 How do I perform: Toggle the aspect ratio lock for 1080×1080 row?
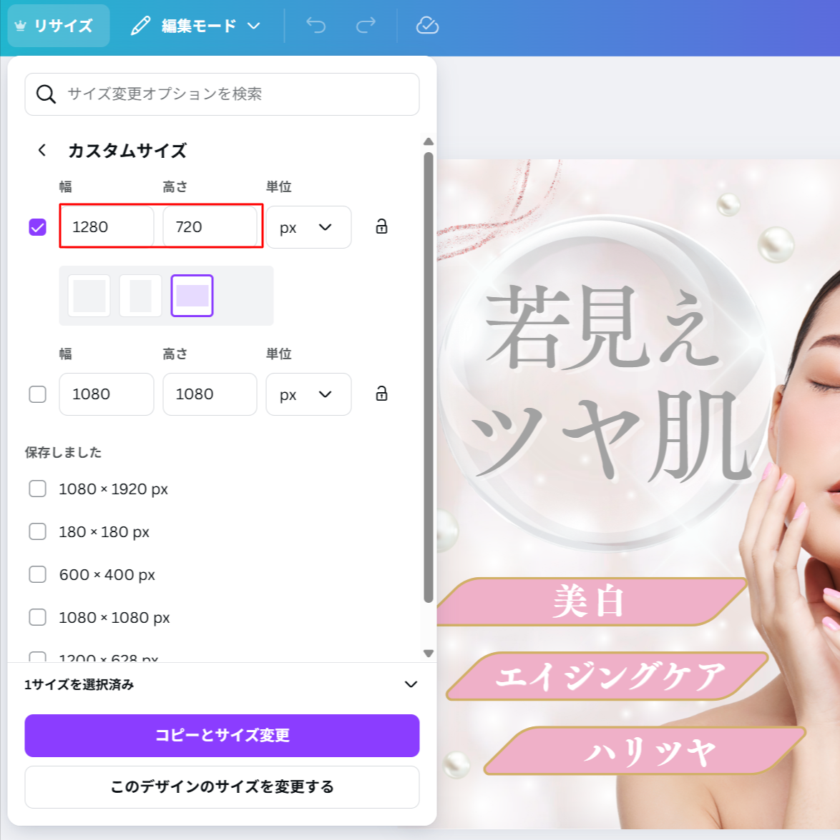381,394
